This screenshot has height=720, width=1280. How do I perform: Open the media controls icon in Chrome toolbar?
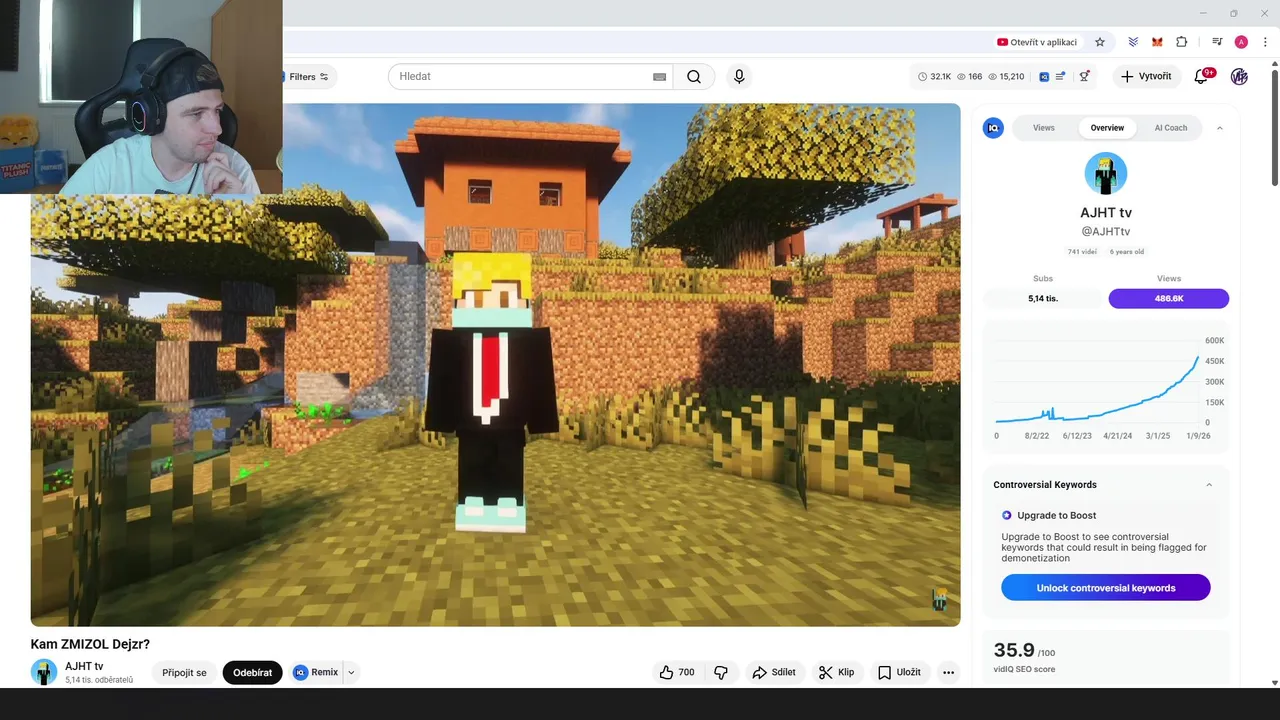coord(1217,42)
